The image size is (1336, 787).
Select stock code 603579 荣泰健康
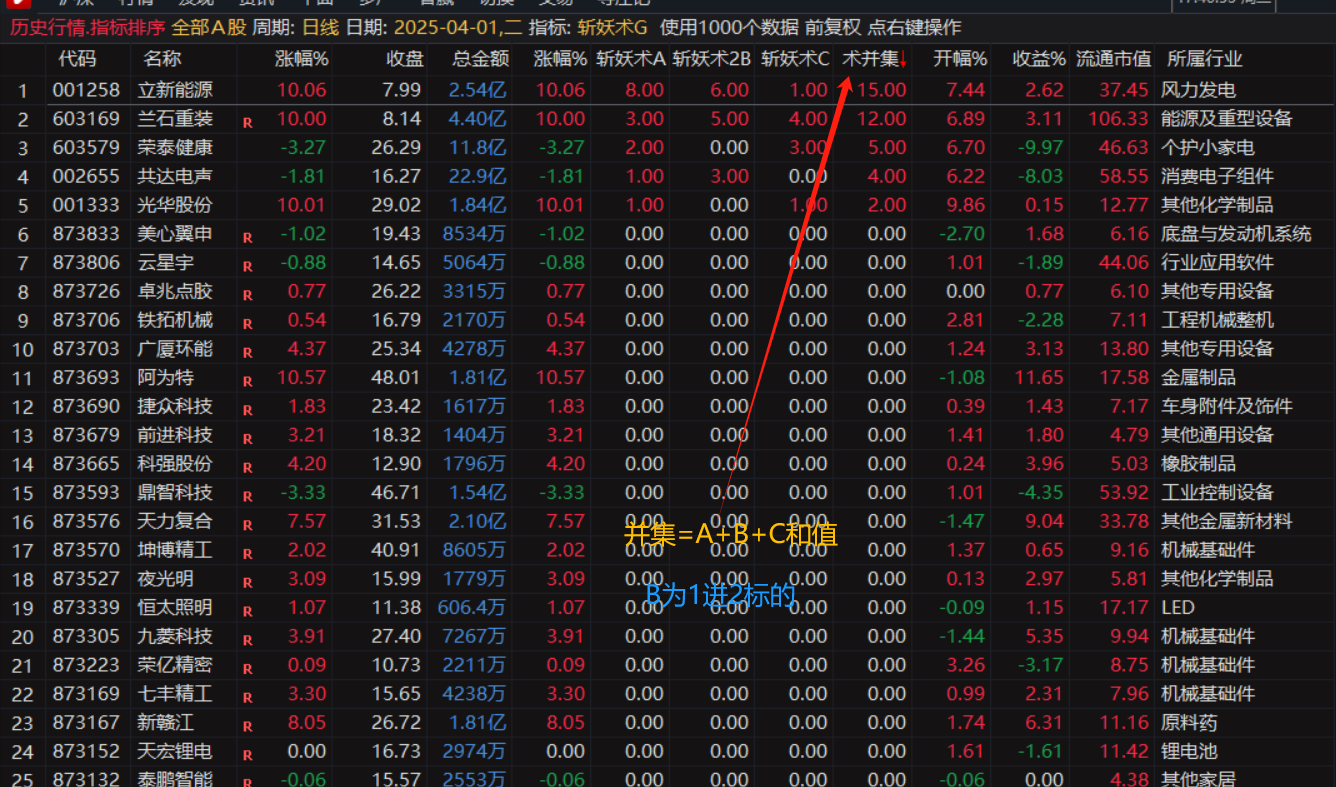coord(86,148)
